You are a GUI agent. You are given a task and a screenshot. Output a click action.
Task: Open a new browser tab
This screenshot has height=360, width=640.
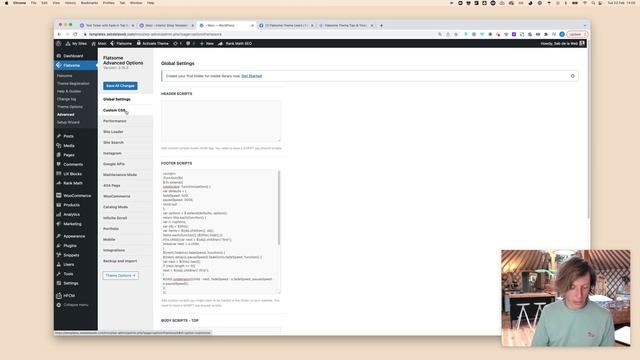point(382,25)
